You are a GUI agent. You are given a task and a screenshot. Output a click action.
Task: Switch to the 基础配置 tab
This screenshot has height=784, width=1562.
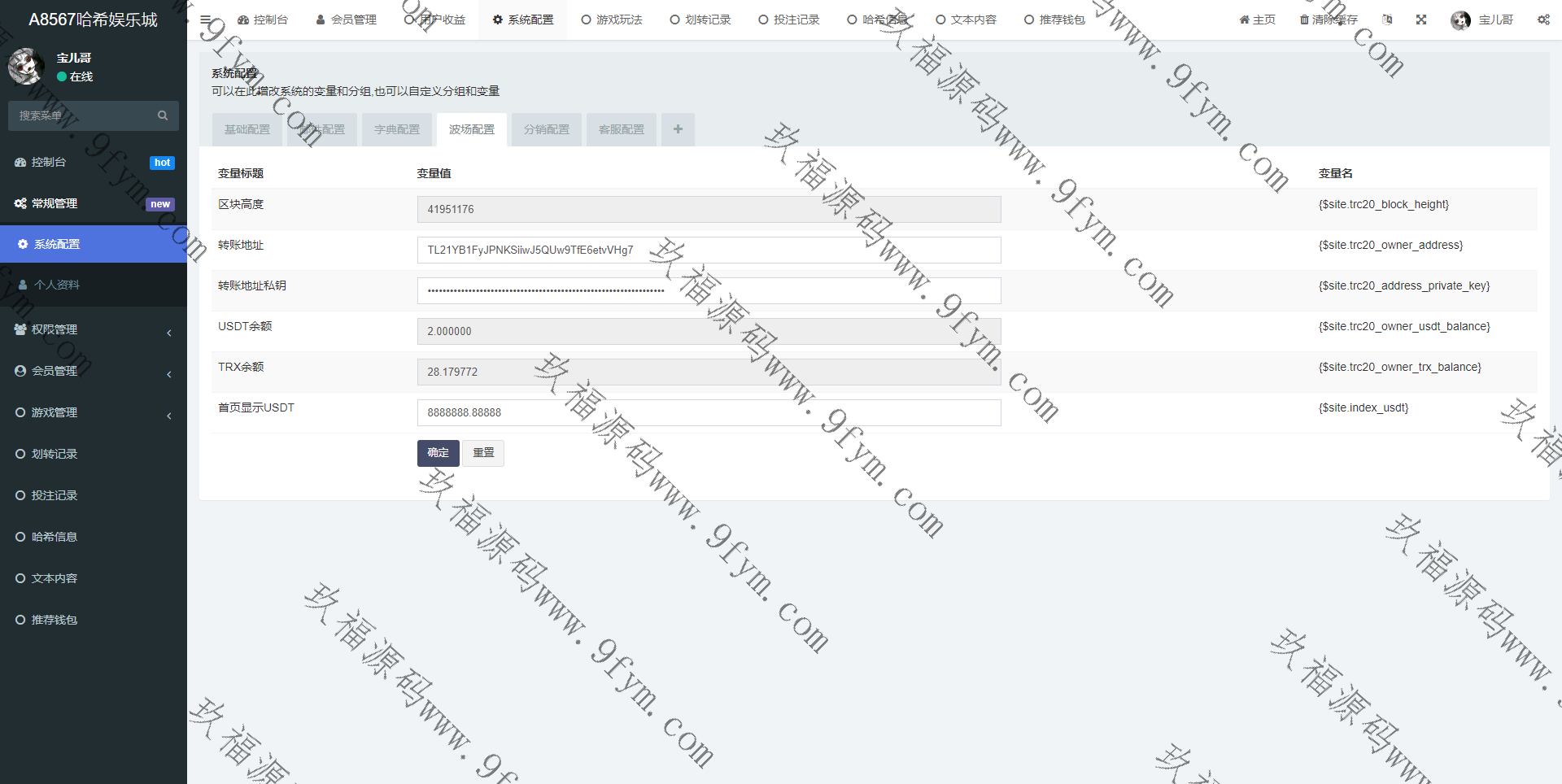[247, 129]
